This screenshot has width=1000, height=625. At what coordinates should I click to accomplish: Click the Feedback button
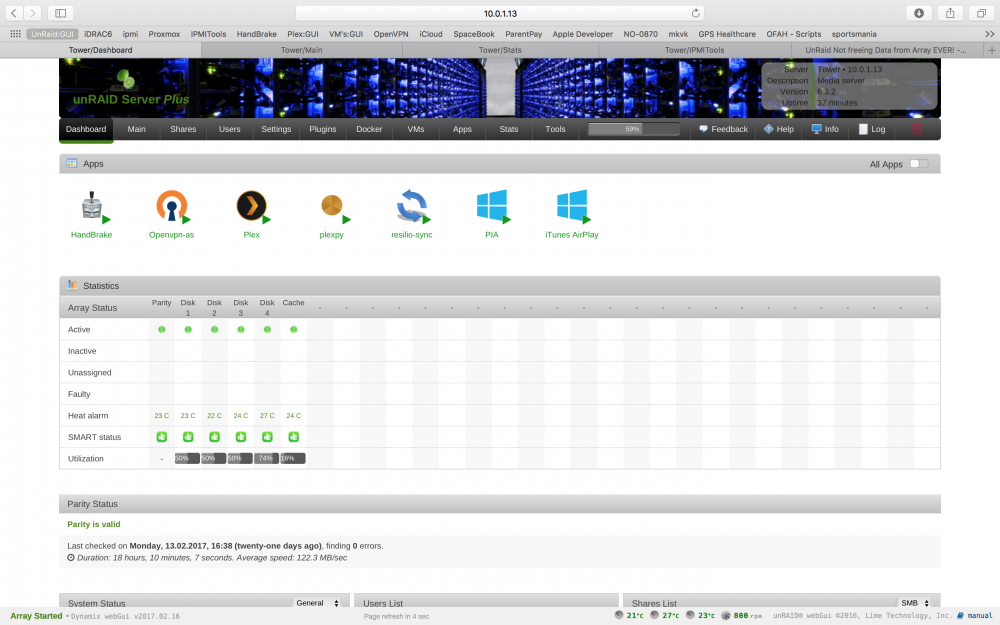[723, 129]
